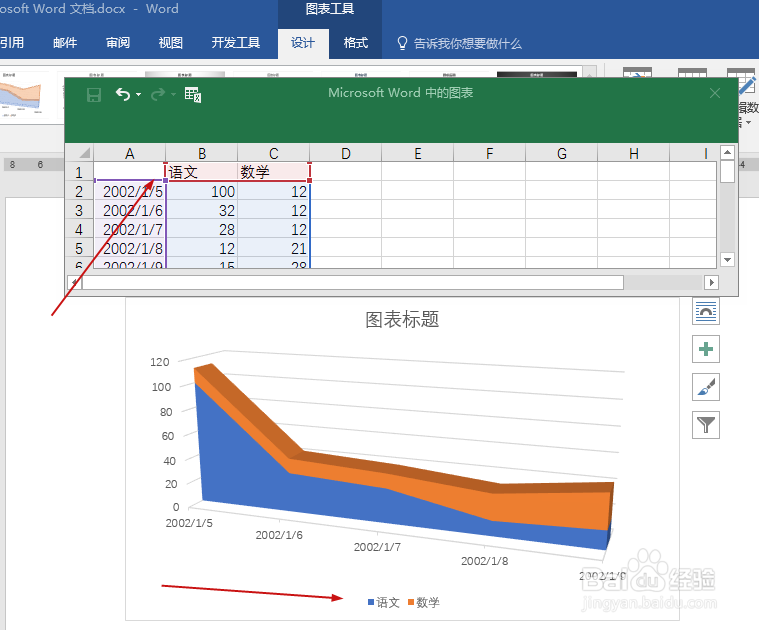Image resolution: width=759 pixels, height=630 pixels.
Task: Open the 视图 tab
Action: coord(170,43)
